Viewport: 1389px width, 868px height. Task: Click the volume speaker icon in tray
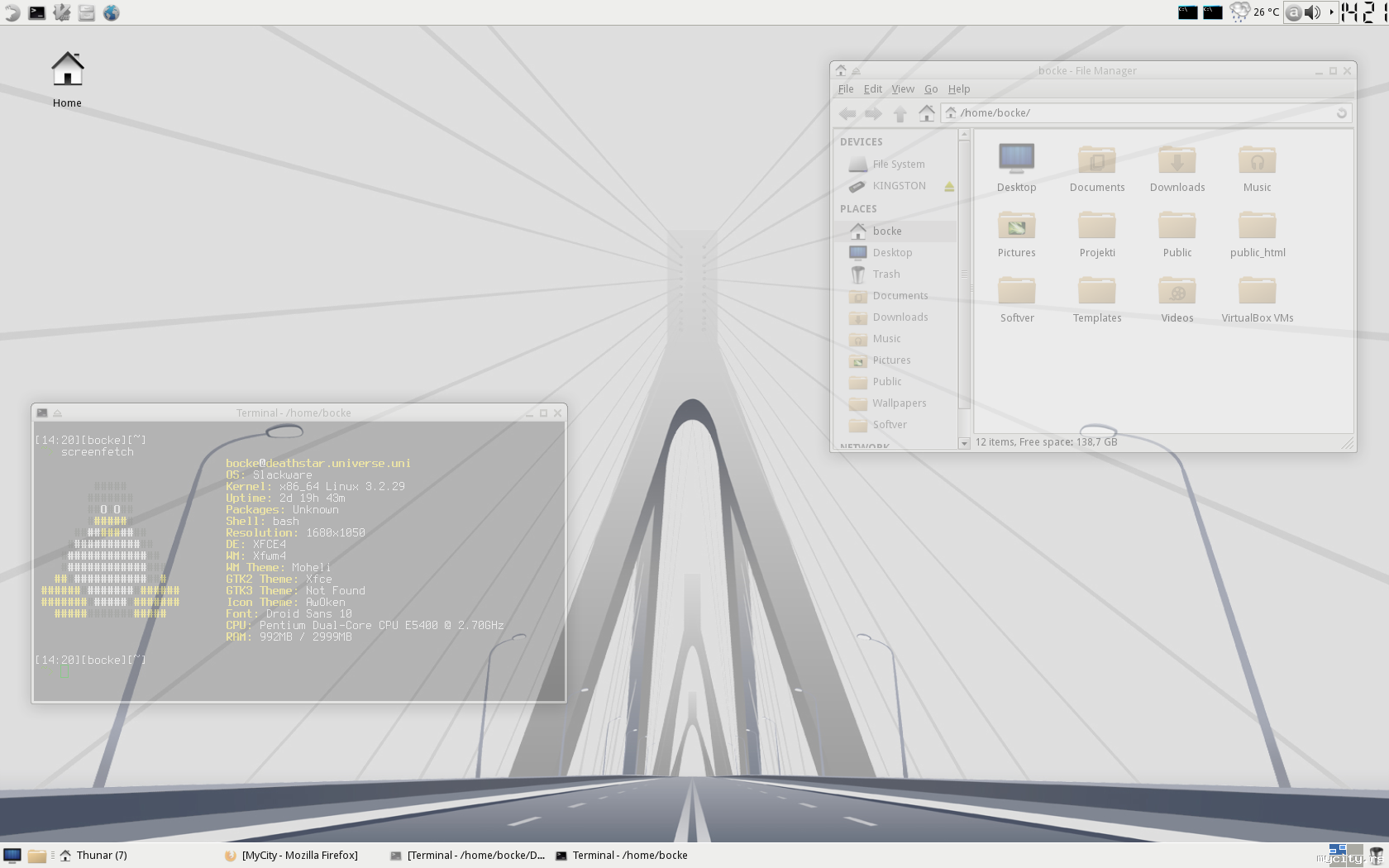pos(1312,12)
